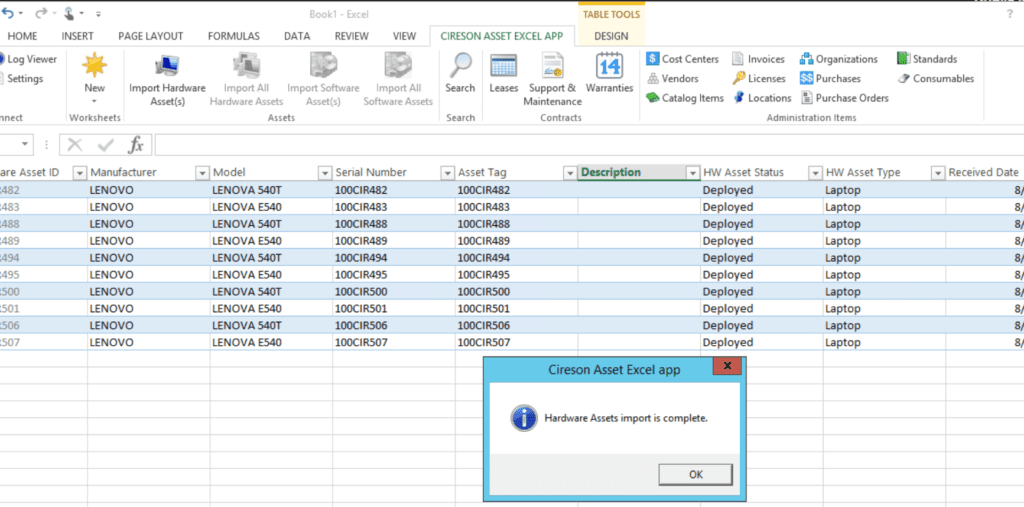
Task: Expand the Description column filter dropdown
Action: point(692,172)
